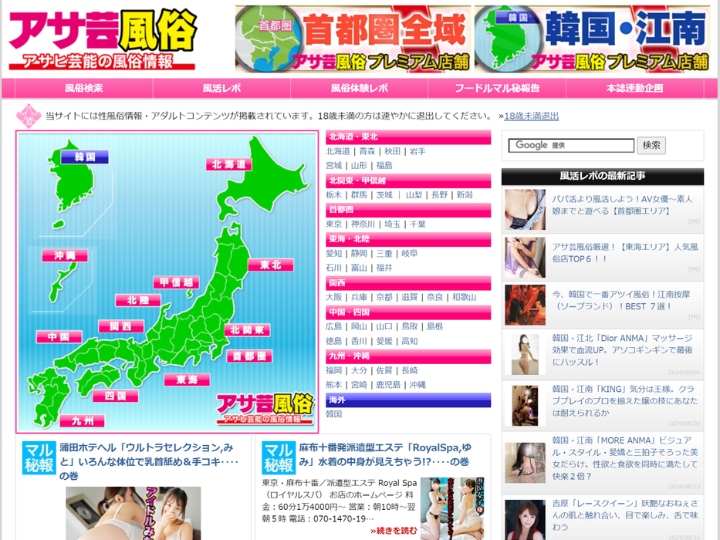Select the 四国 label on the map
The width and height of the screenshot is (720, 540).
click(x=115, y=396)
